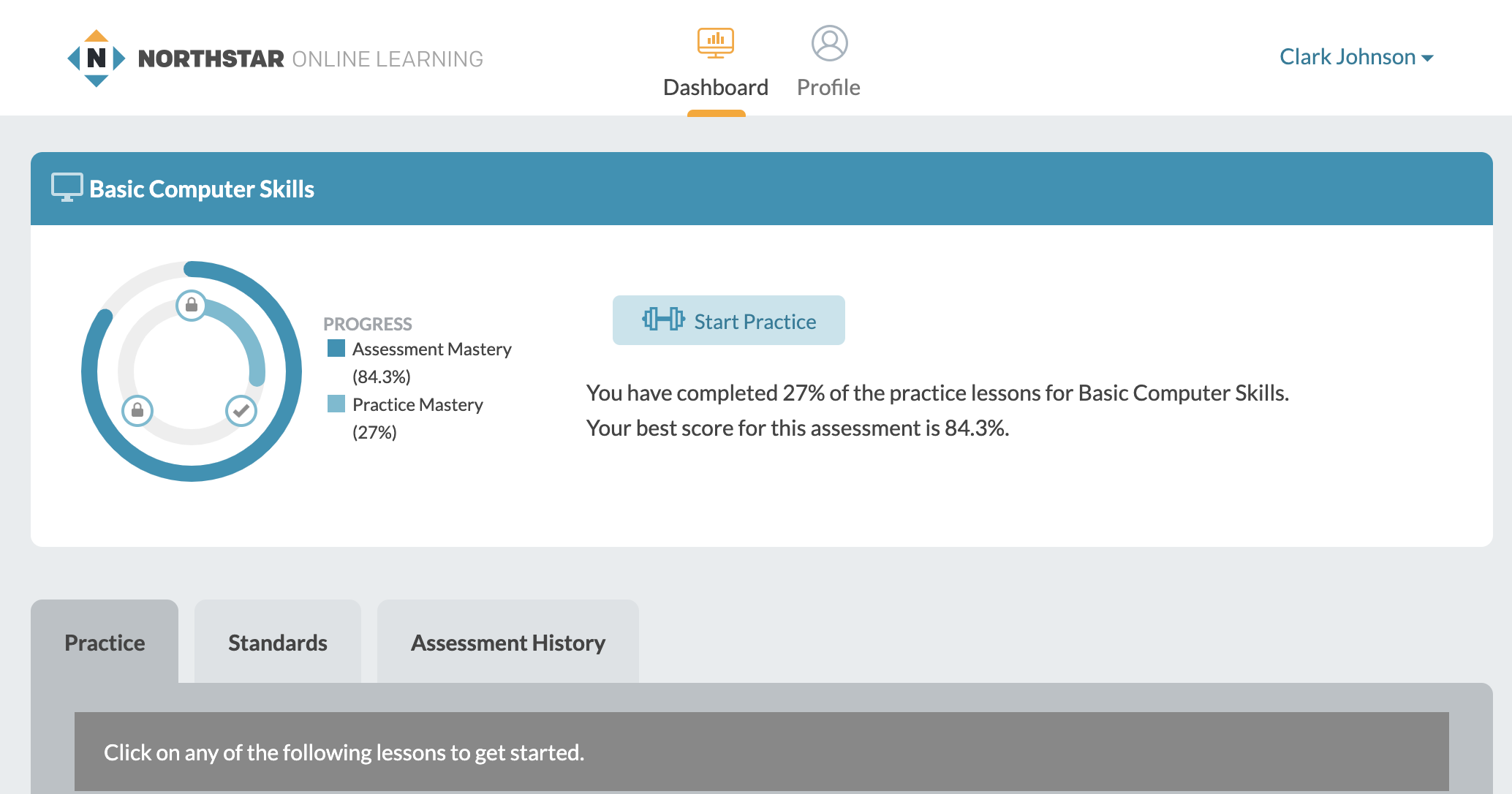The image size is (1512, 794).
Task: Click the gray lessons instruction banner
Action: [760, 752]
